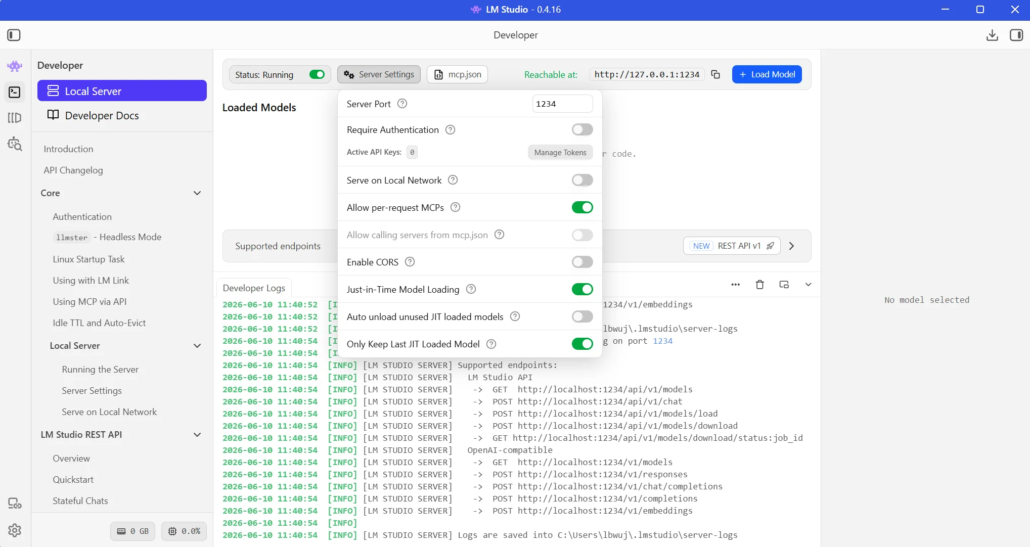Show help for Server Port
Screen dimensions: 1030x547
(402, 104)
